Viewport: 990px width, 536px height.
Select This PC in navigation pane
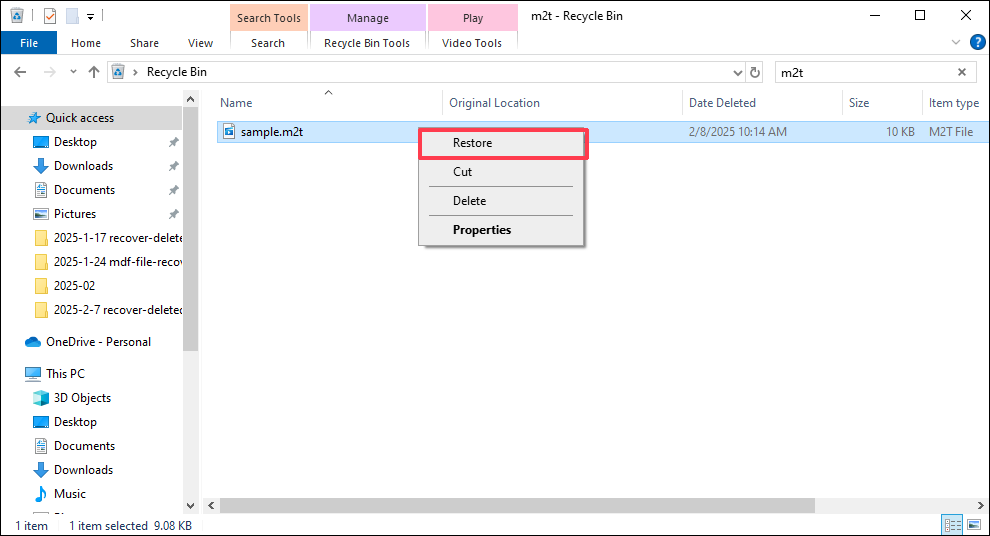coord(65,374)
